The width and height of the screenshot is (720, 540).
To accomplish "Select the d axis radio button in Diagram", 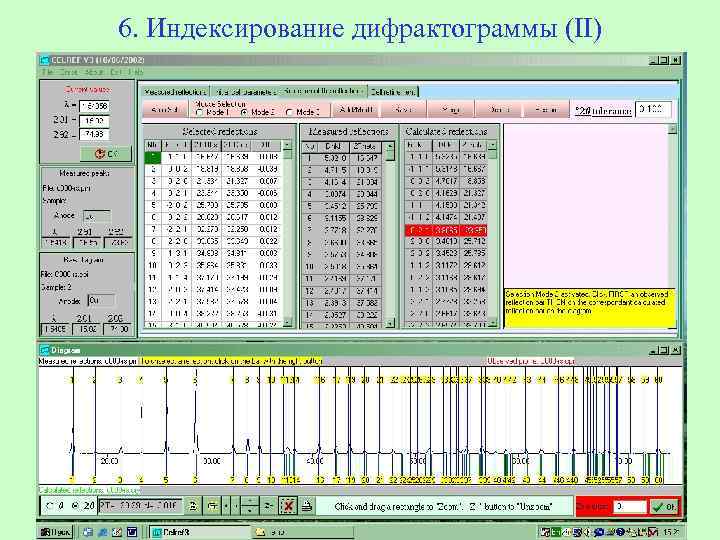I will (x=49, y=506).
